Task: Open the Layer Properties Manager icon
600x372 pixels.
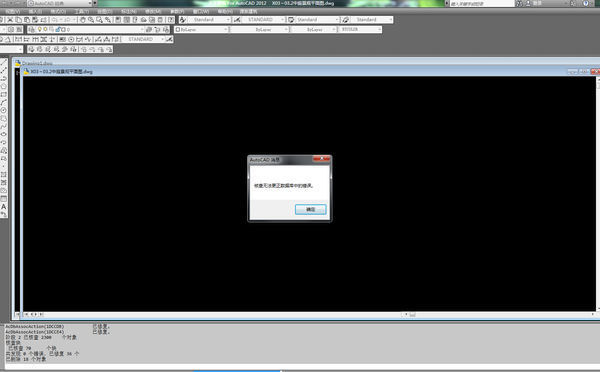Action: tap(31, 29)
